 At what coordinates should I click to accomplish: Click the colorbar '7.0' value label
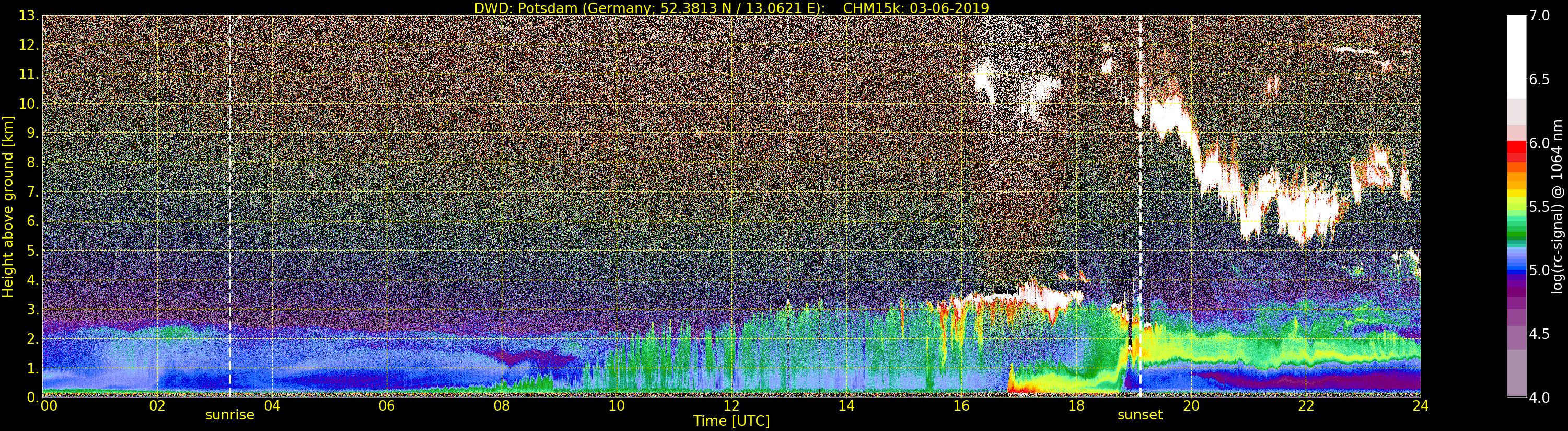1539,16
